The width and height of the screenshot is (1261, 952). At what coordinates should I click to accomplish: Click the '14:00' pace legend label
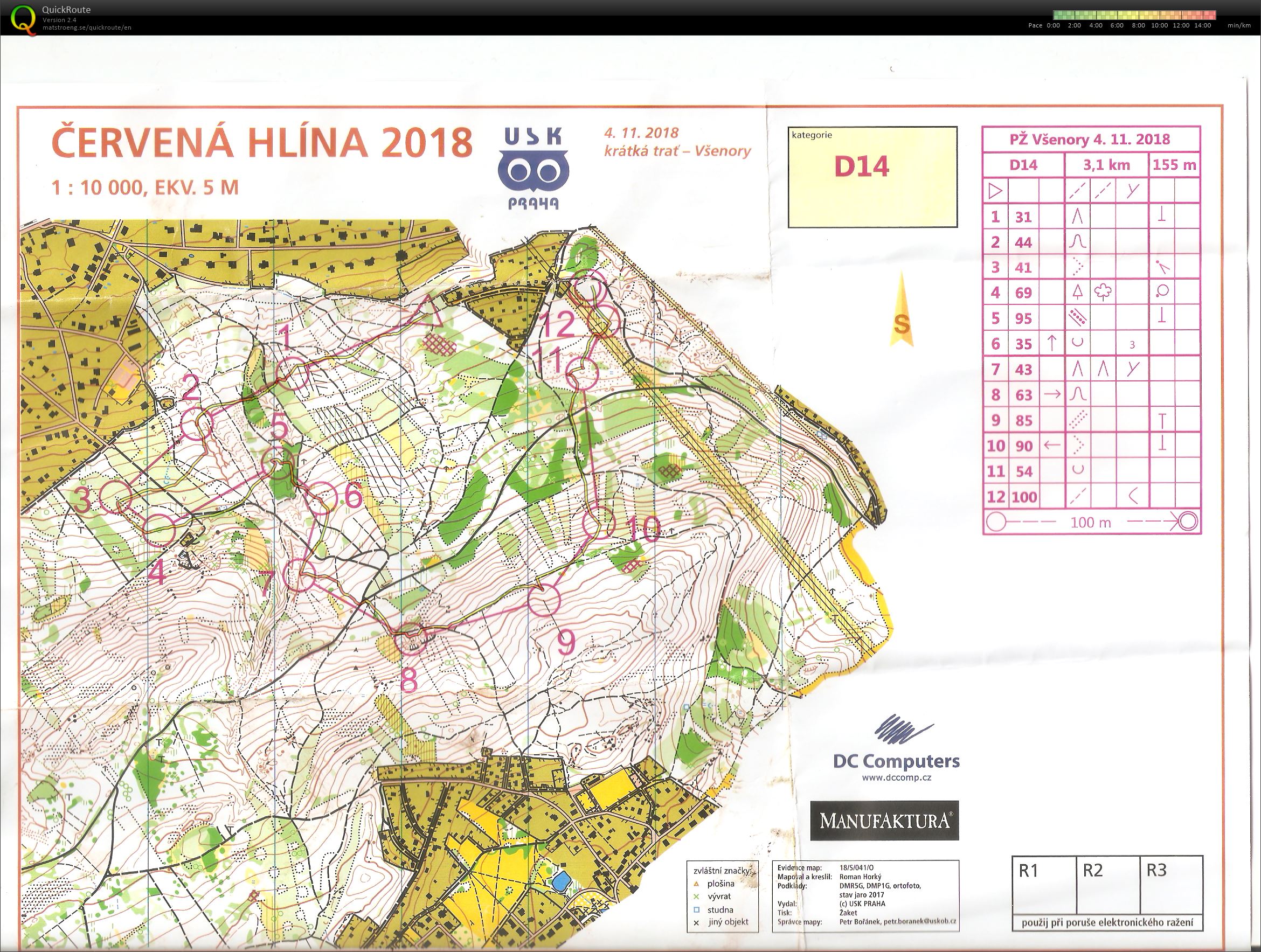pos(1202,26)
